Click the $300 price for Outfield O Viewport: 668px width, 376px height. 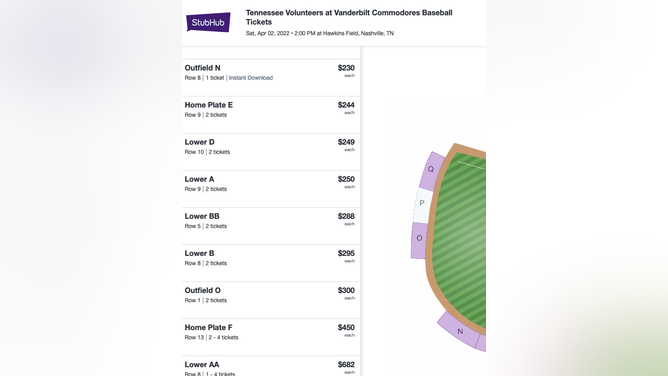click(x=346, y=290)
